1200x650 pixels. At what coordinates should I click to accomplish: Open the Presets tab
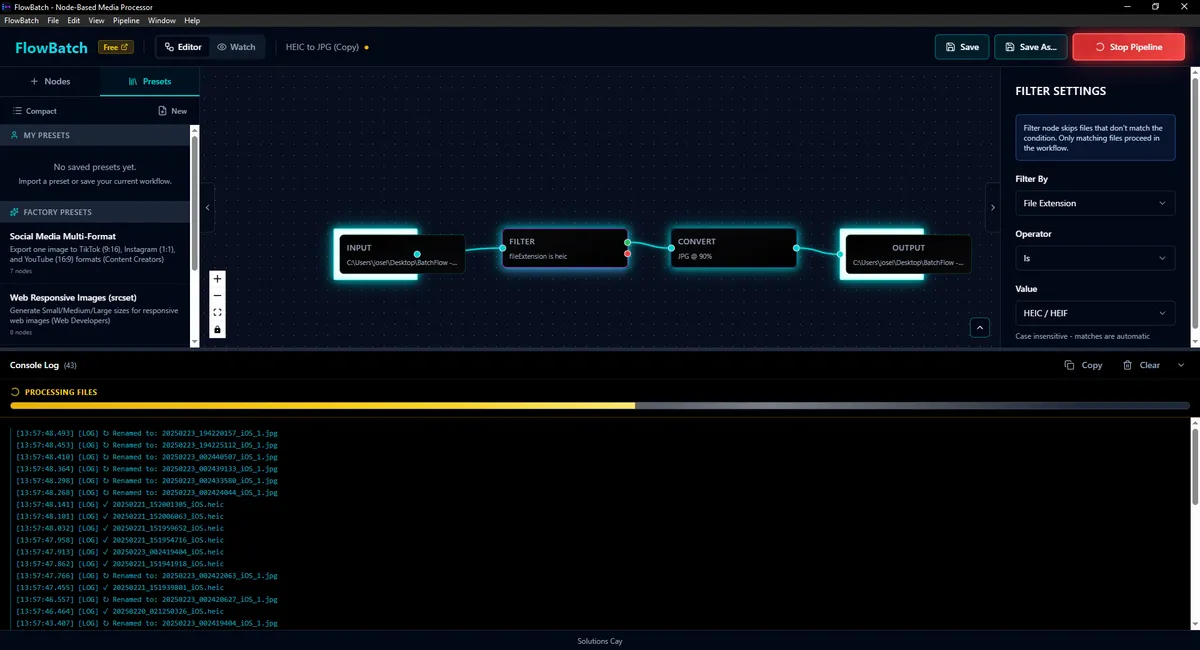[x=150, y=81]
